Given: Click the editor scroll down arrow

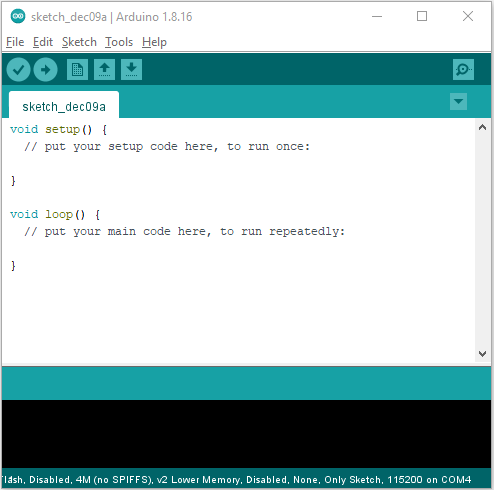Looking at the screenshot, I should click(x=482, y=354).
